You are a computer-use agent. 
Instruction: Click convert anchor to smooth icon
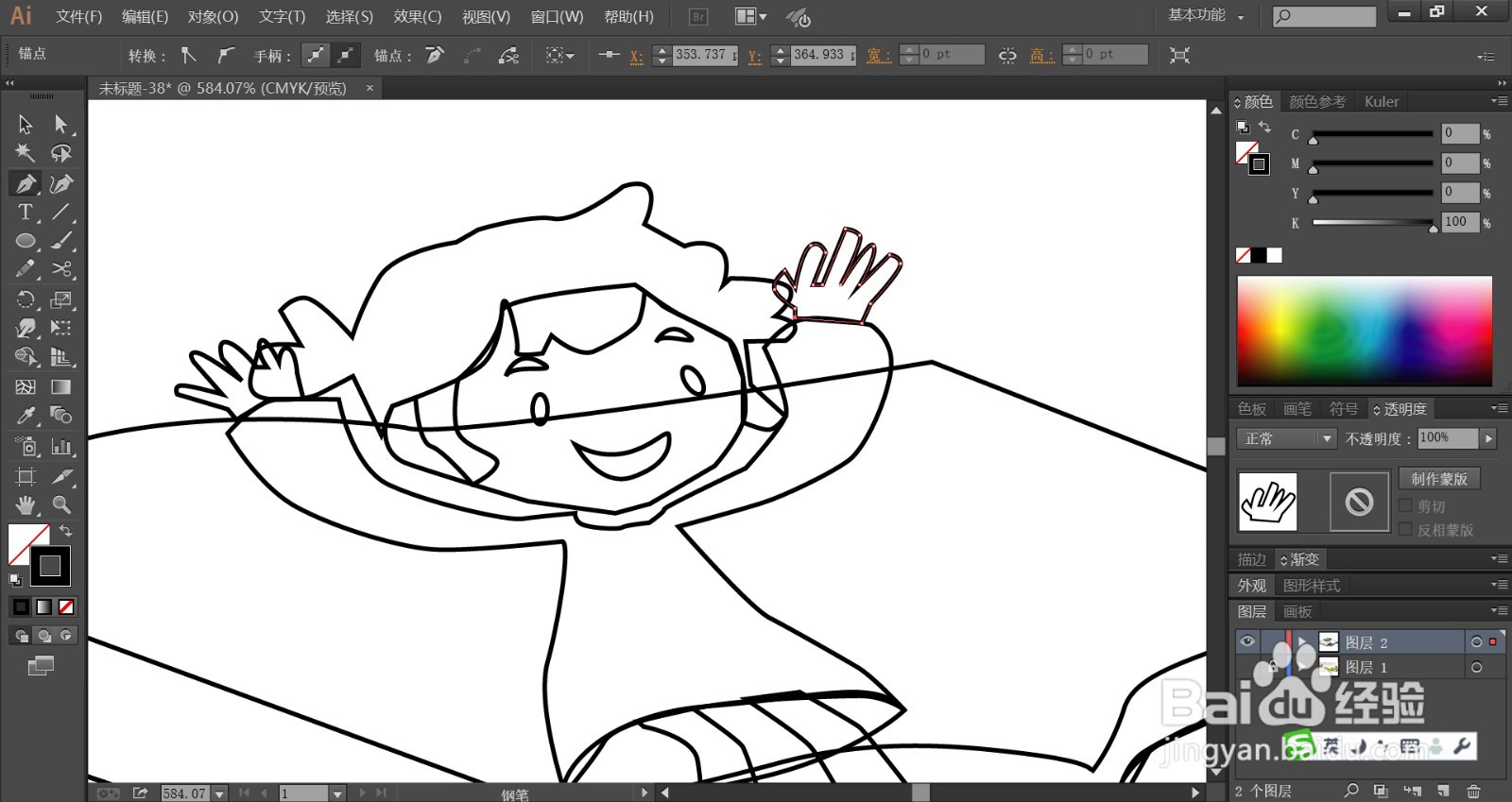point(225,55)
